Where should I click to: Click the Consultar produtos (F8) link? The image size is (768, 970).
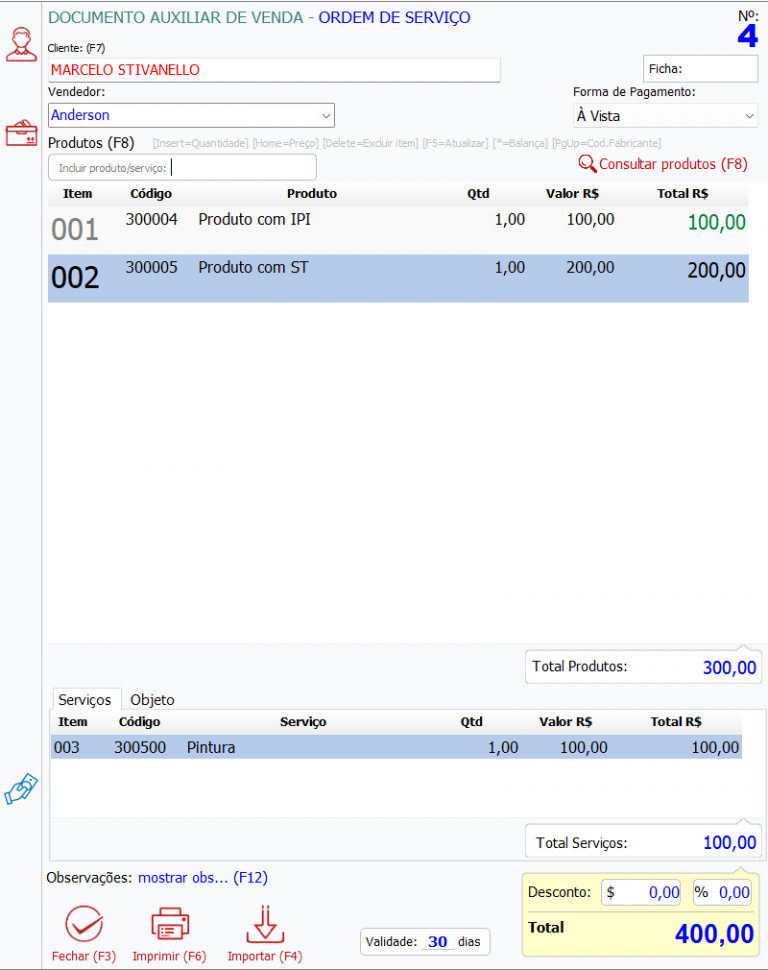coord(672,164)
